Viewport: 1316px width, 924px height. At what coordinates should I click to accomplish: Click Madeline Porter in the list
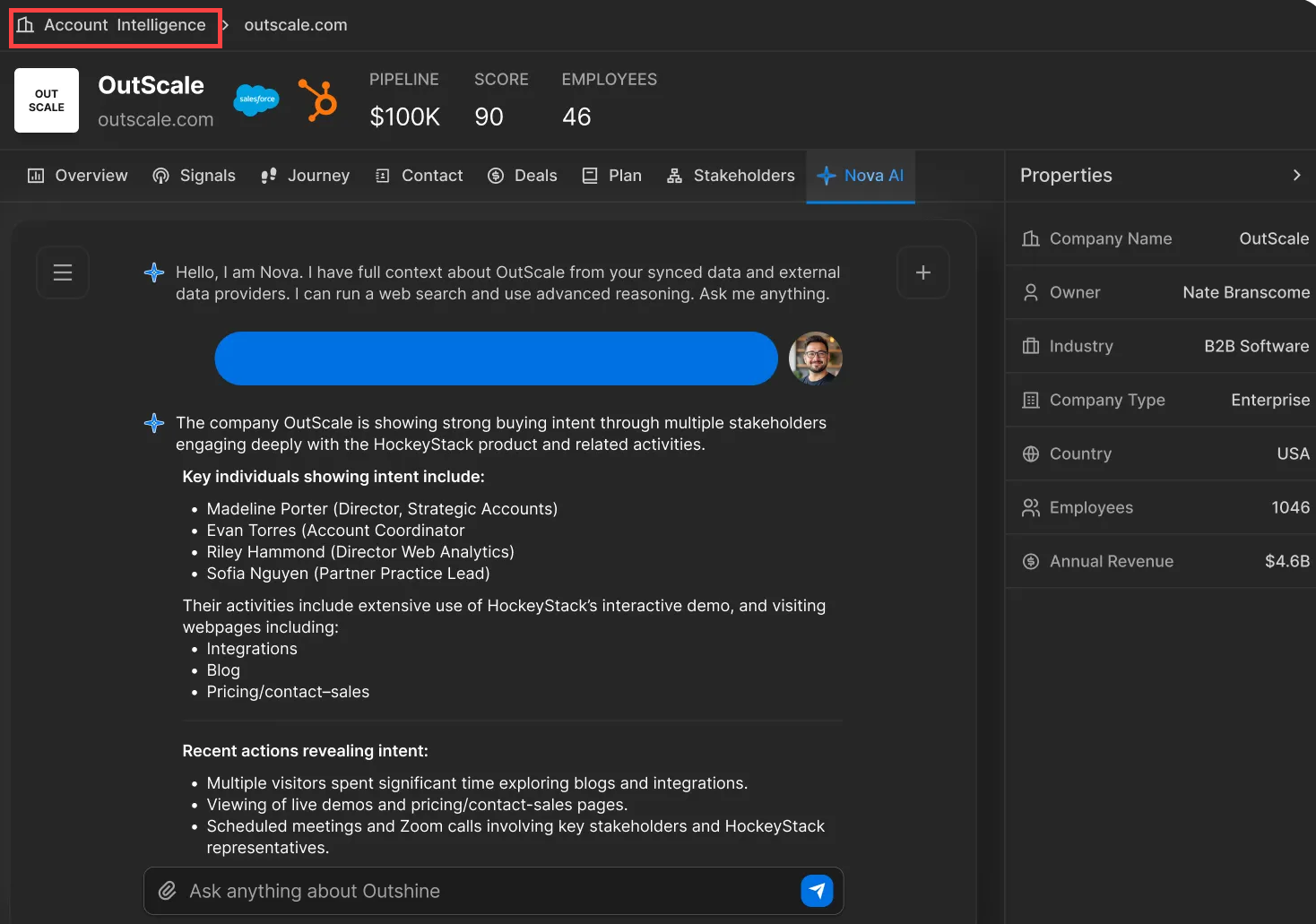(x=382, y=509)
